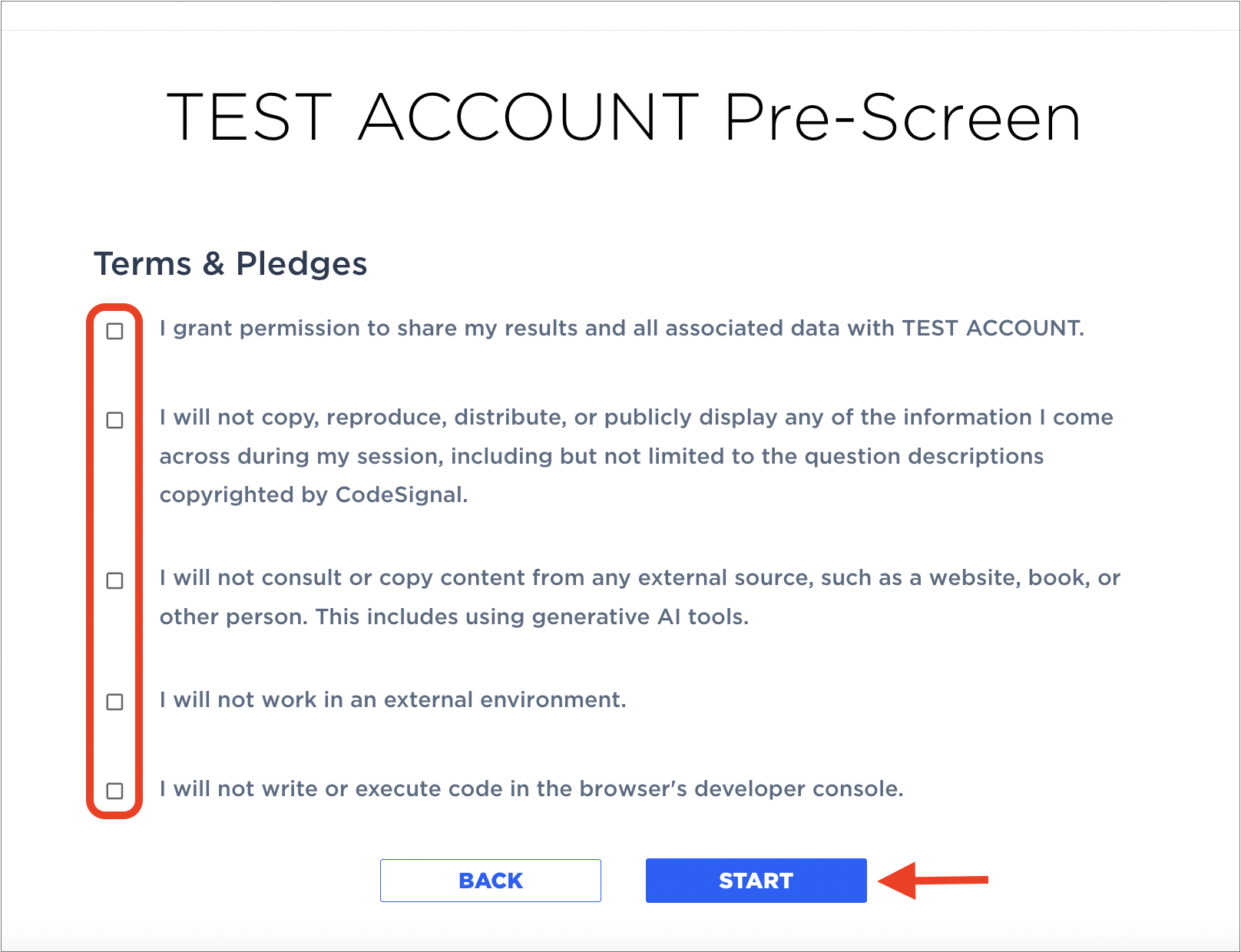This screenshot has height=952, width=1241.
Task: Check the grant permission to share results box
Action: [x=114, y=331]
